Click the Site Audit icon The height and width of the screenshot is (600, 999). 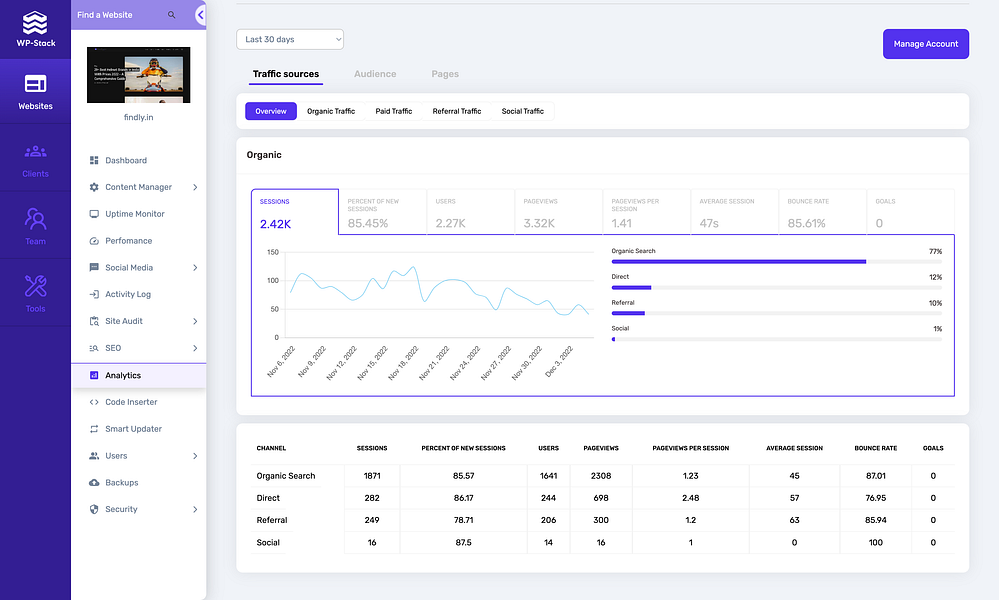tap(94, 321)
